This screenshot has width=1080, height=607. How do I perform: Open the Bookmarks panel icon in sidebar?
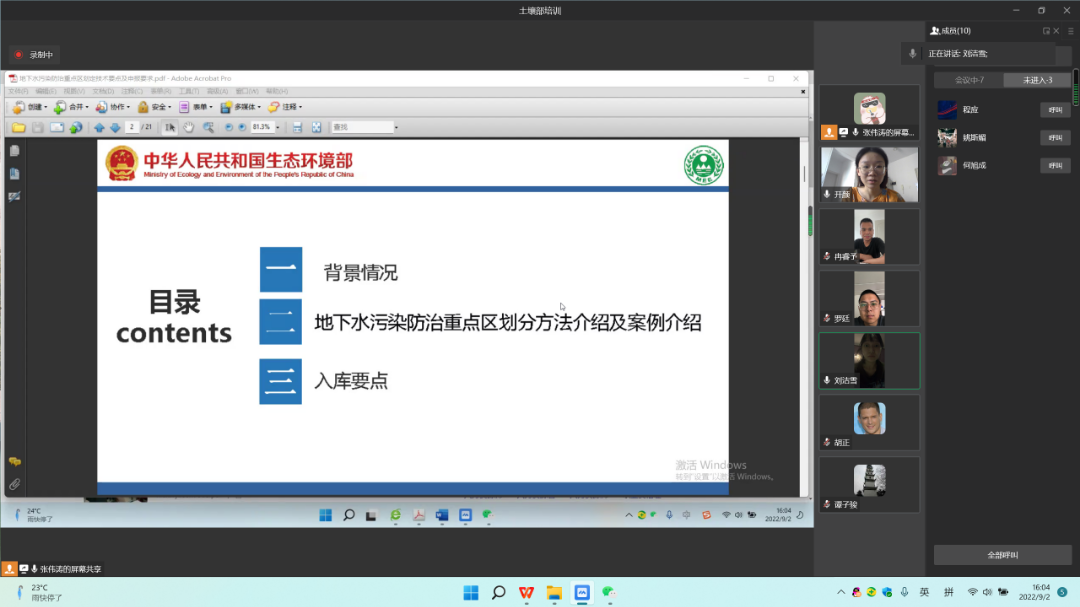point(14,173)
